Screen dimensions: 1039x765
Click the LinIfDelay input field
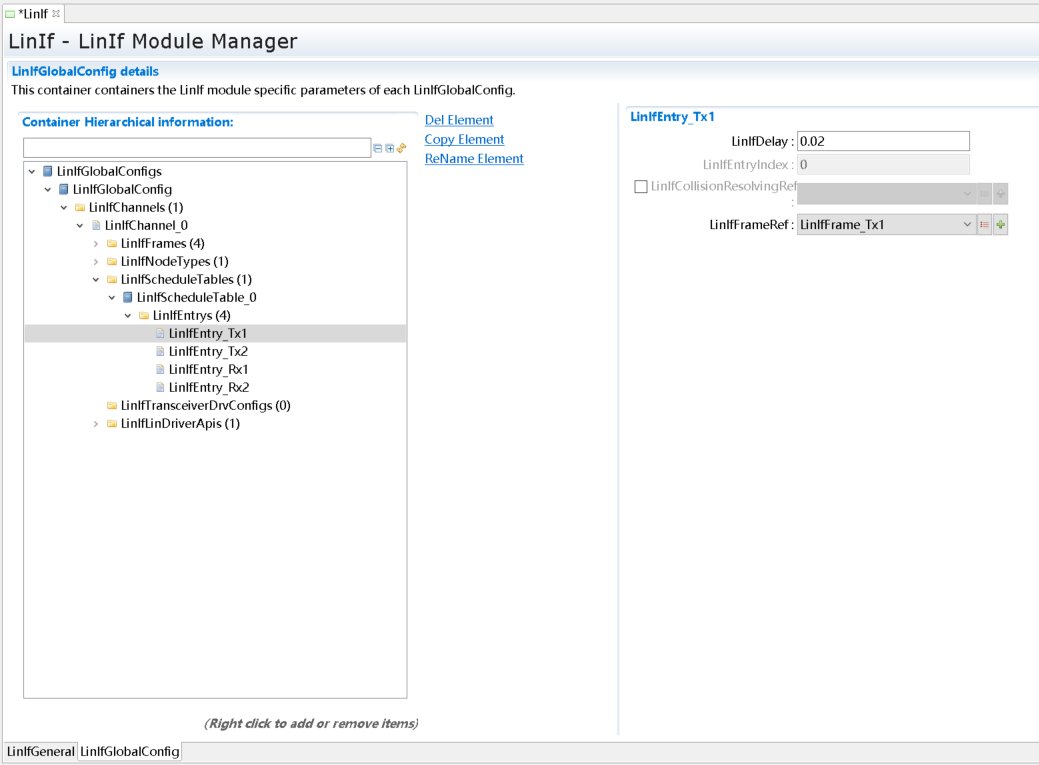pos(883,142)
